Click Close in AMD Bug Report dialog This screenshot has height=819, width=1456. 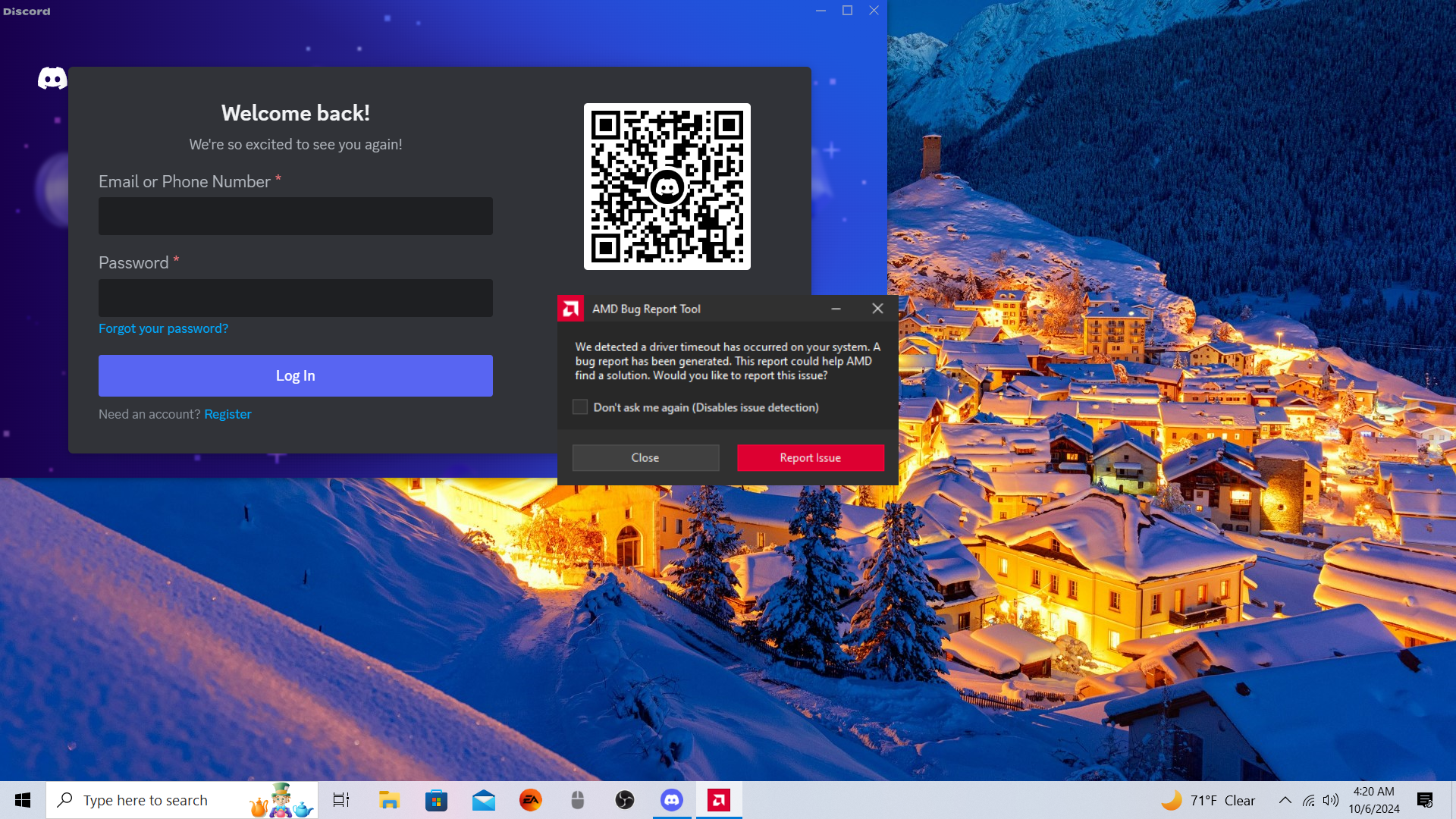tap(645, 457)
